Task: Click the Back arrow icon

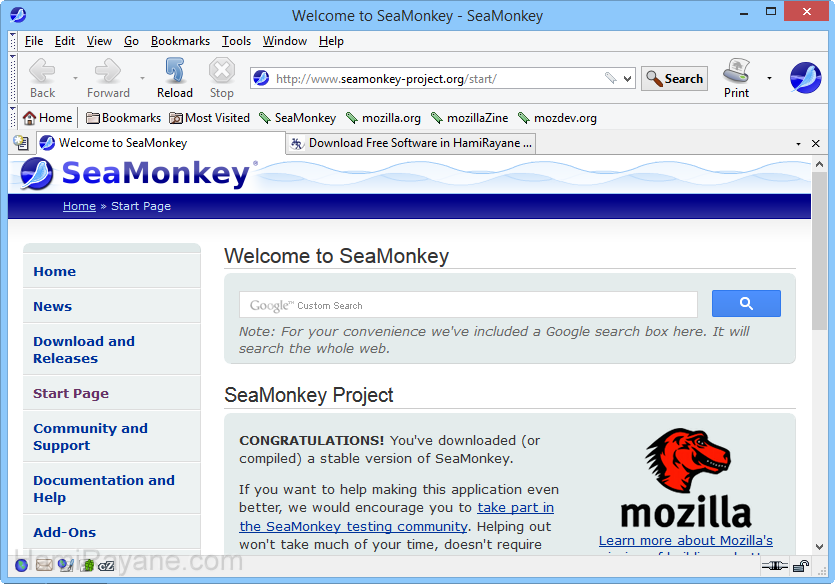Action: click(x=42, y=70)
